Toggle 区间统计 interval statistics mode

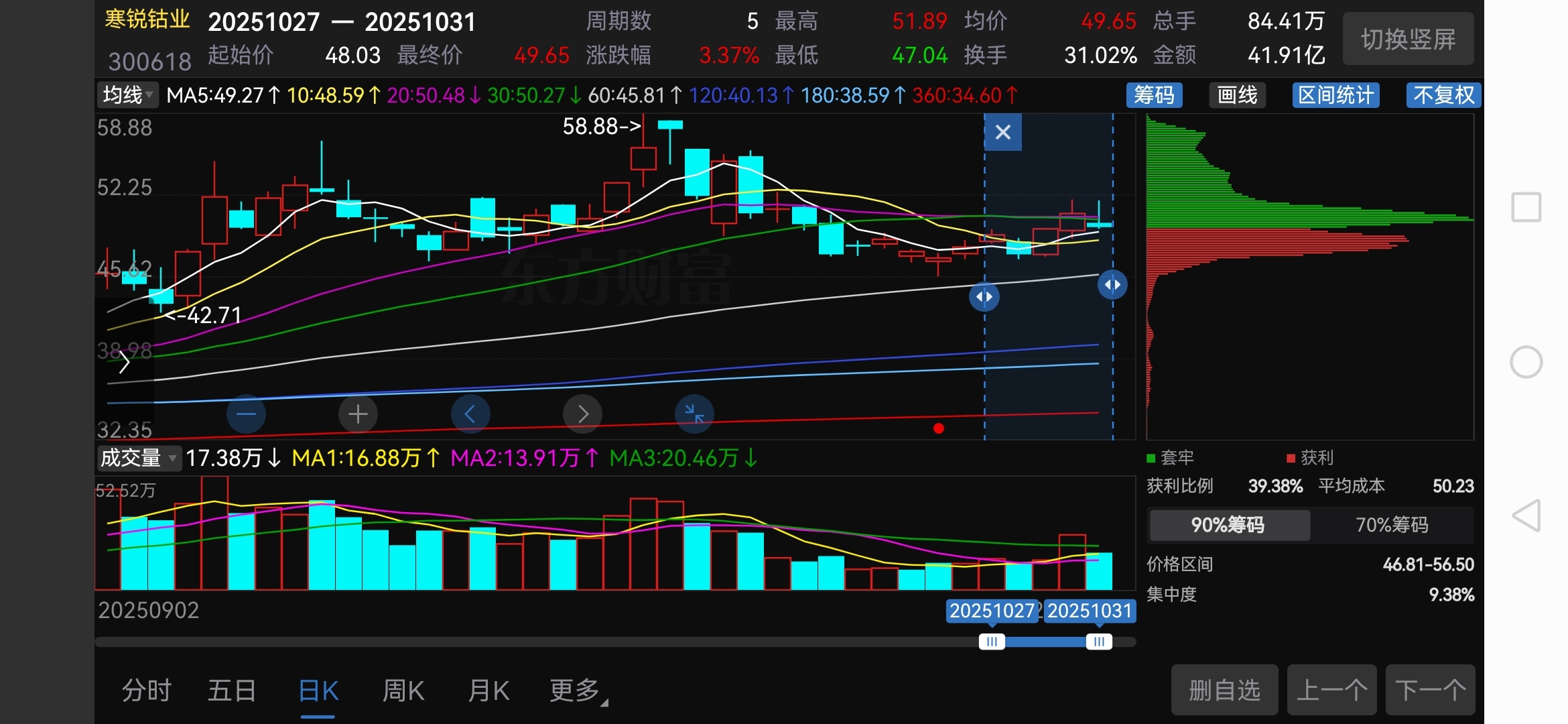pos(1335,95)
